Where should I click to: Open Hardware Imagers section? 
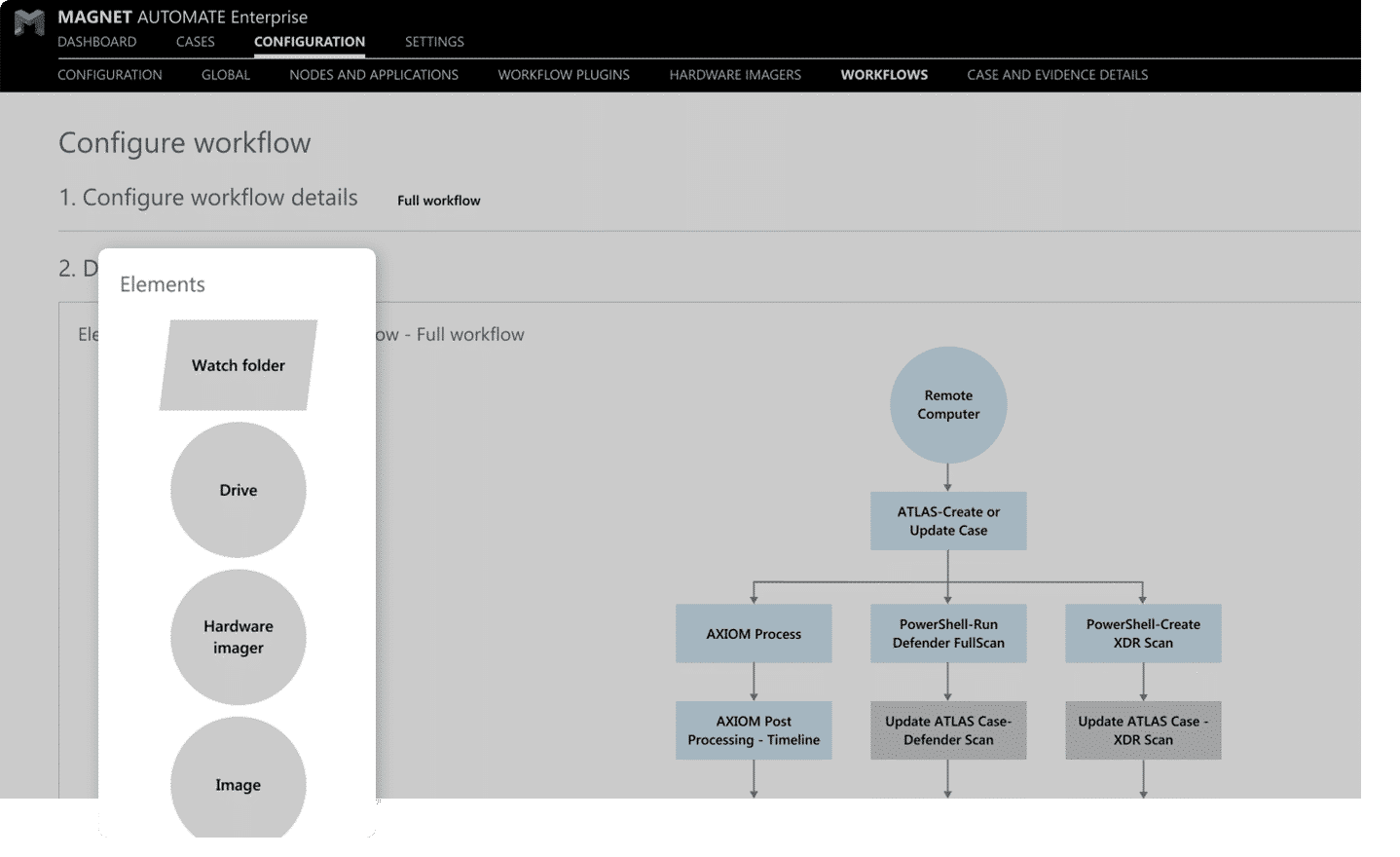click(x=735, y=75)
